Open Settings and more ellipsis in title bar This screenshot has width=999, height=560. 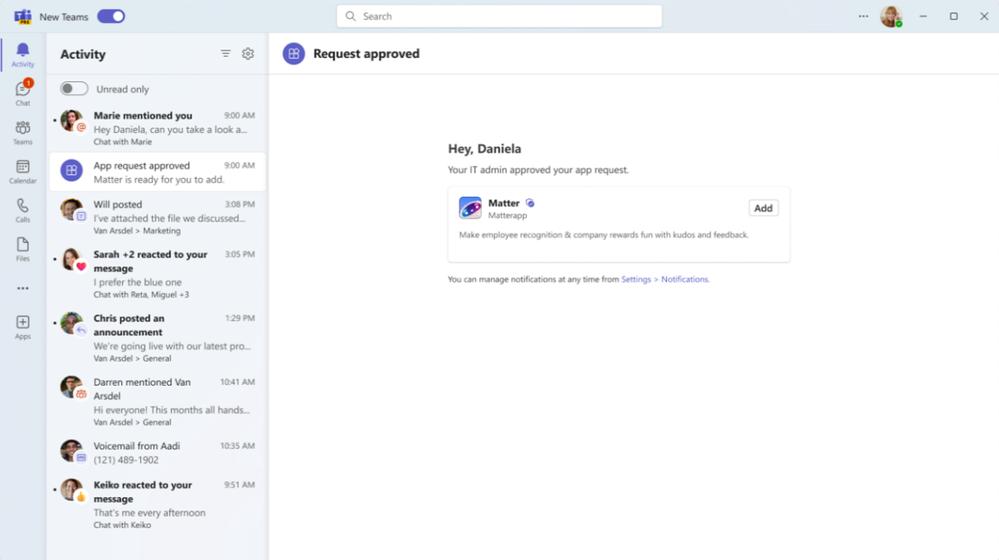tap(863, 17)
